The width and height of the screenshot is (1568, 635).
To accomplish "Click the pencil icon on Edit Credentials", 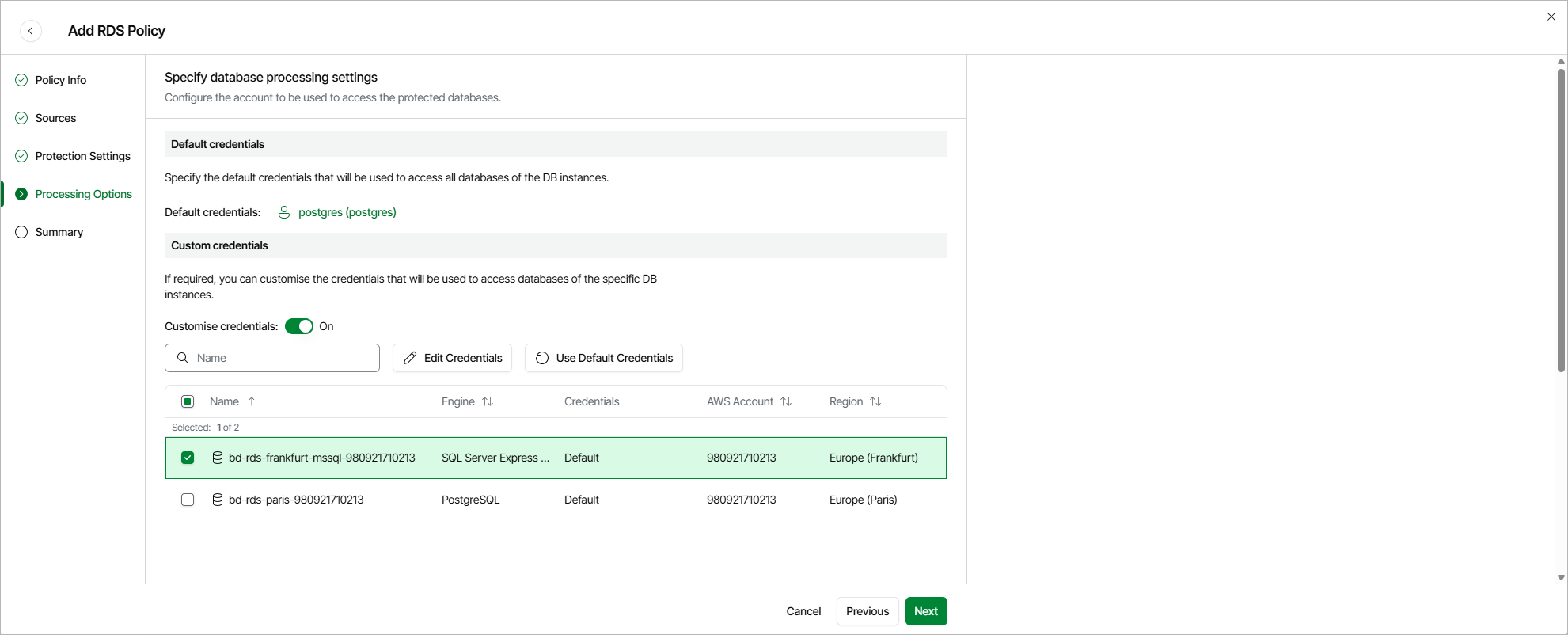I will [410, 358].
